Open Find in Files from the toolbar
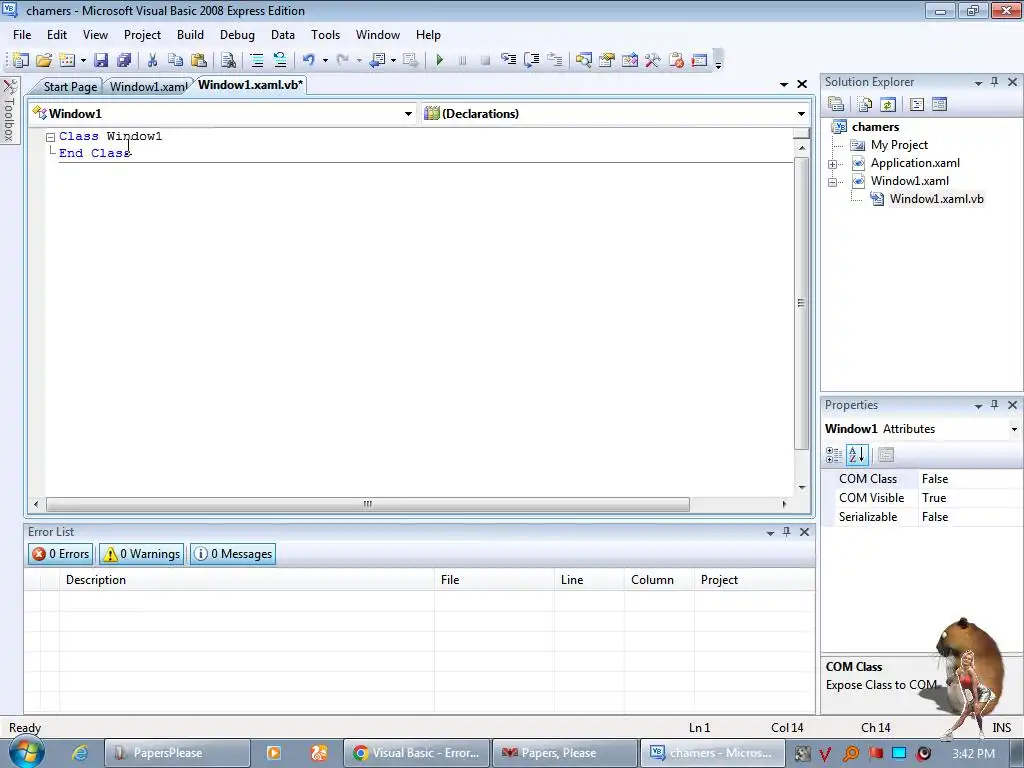Viewport: 1024px width, 768px height. (x=228, y=60)
